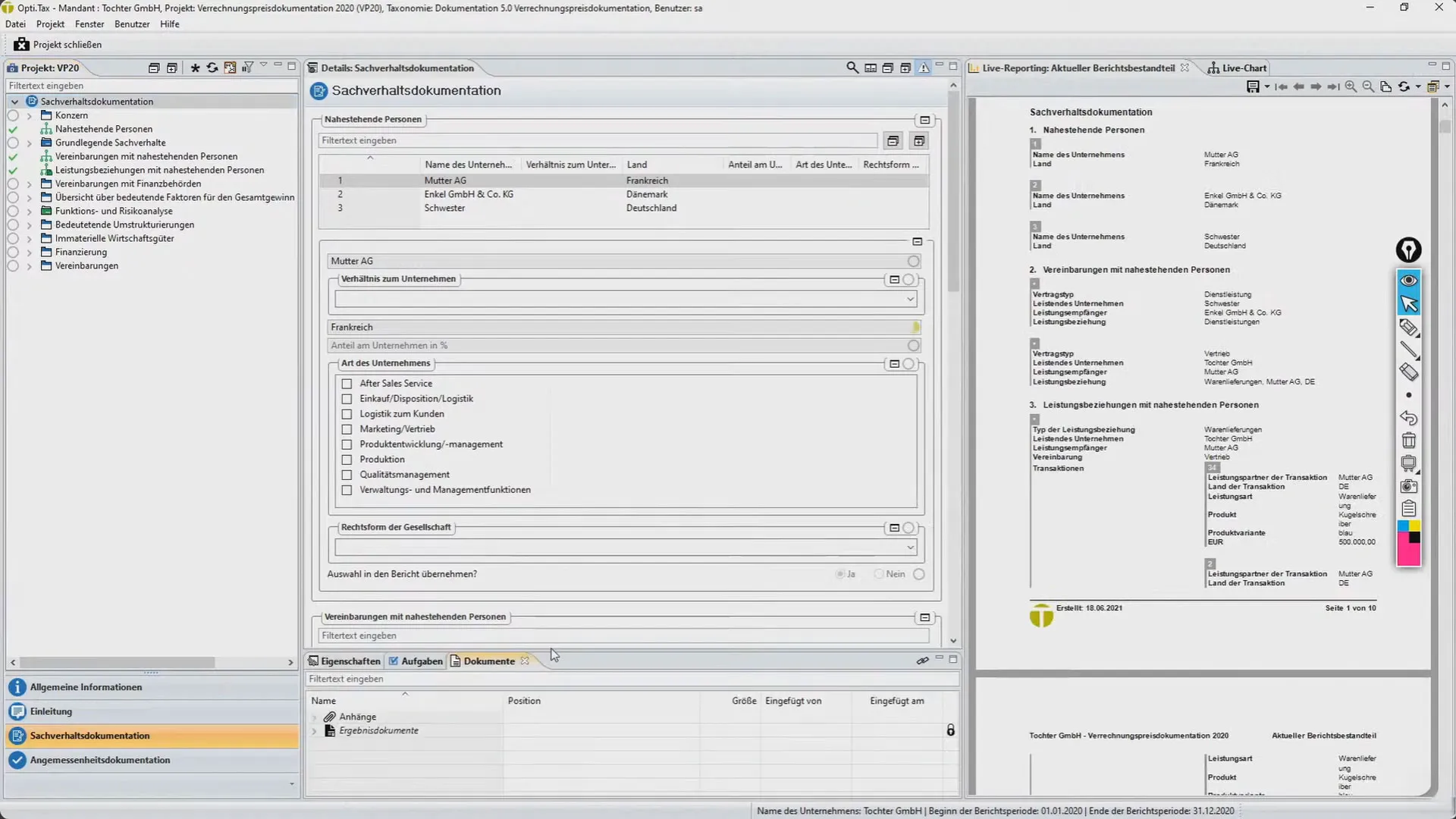Viewport: 1456px width, 819px height.
Task: Open the Einleitung section
Action: pos(152,711)
